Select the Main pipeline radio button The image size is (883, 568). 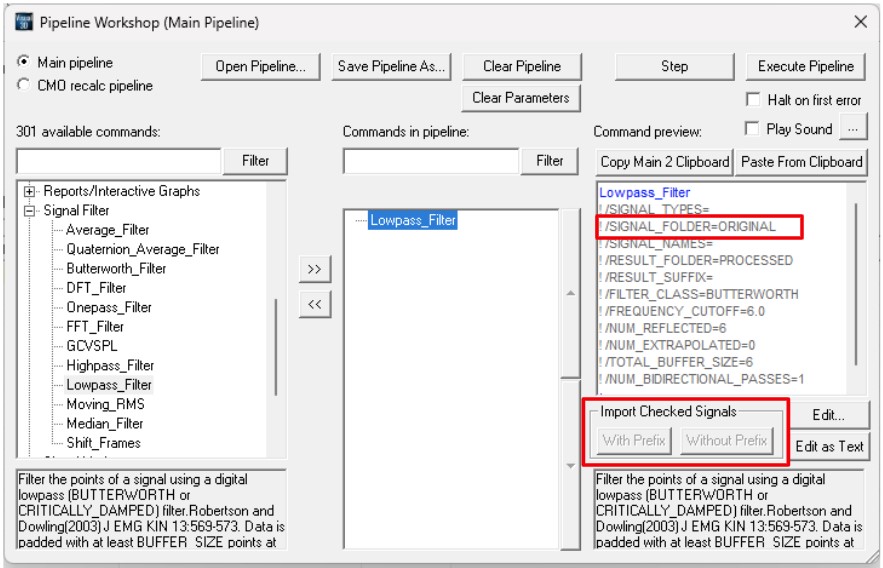[x=24, y=62]
